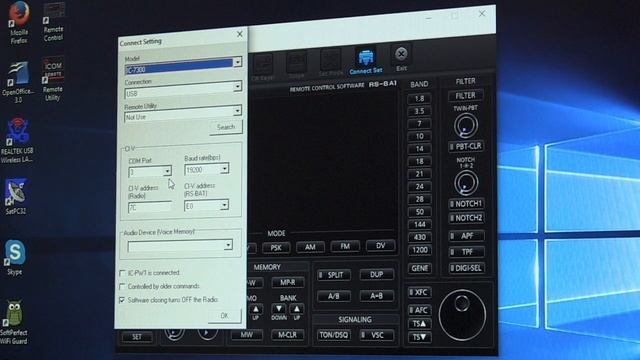Click the DUP button
The height and width of the screenshot is (360, 640).
click(376, 275)
